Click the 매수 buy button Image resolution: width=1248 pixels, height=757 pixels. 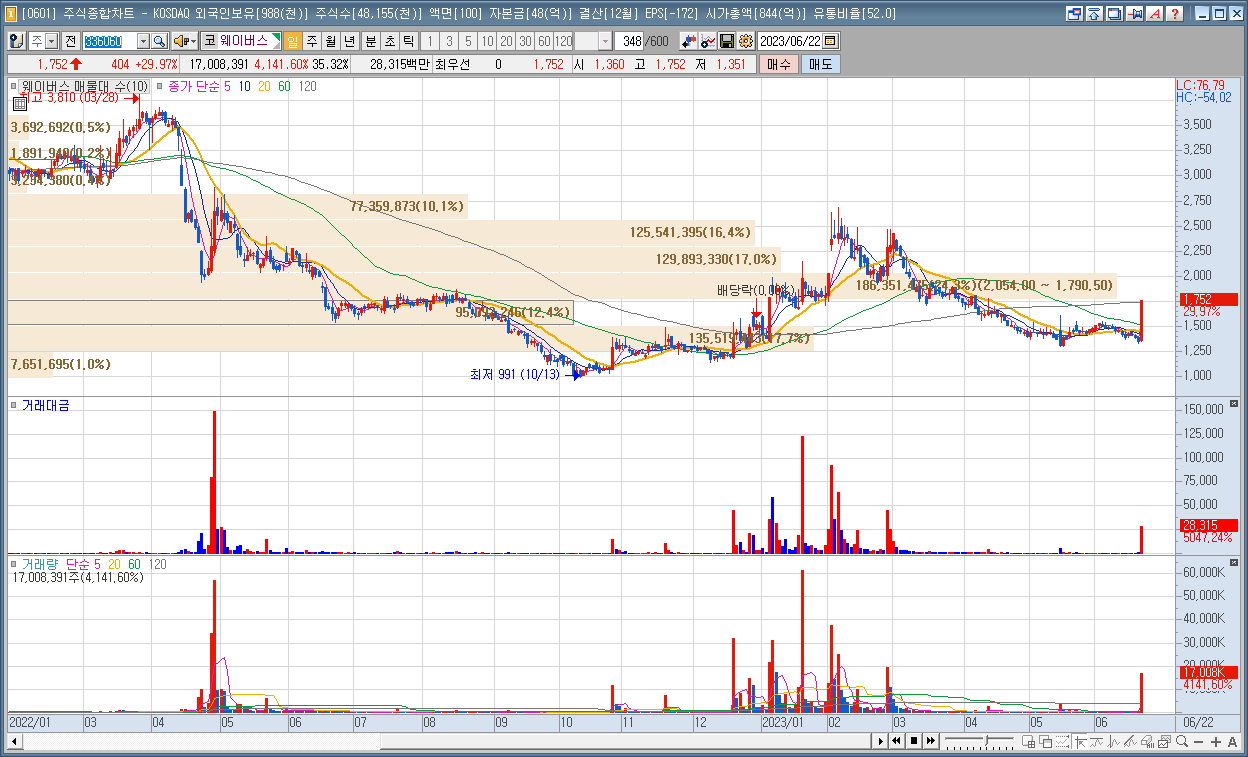point(778,64)
